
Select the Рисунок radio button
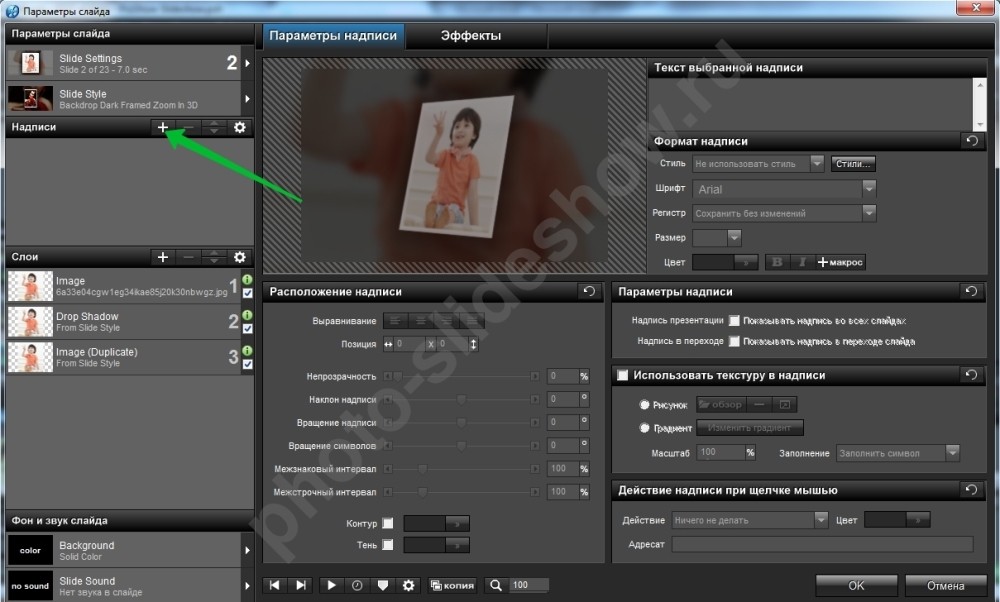(x=645, y=405)
